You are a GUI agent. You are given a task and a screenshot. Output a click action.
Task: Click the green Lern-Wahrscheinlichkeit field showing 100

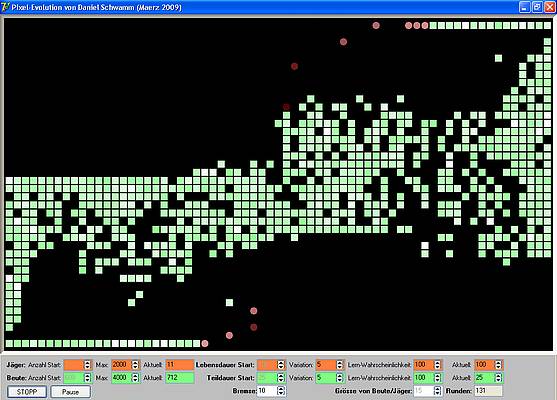tap(423, 378)
